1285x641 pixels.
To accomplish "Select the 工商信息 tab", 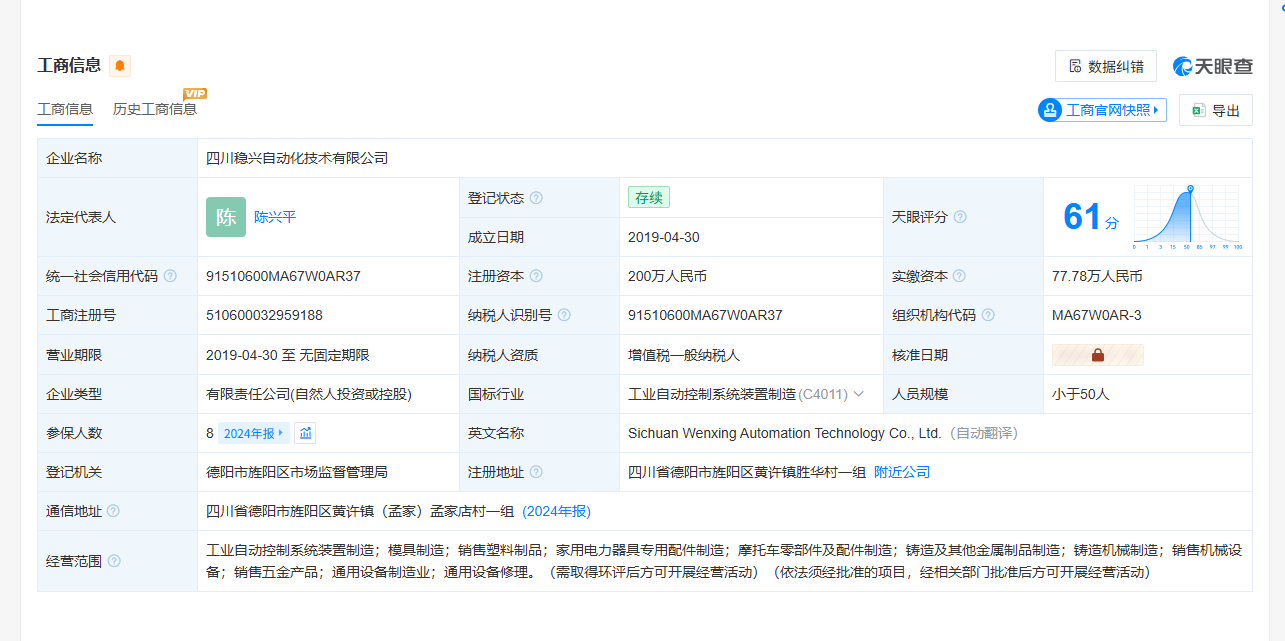I will [65, 109].
